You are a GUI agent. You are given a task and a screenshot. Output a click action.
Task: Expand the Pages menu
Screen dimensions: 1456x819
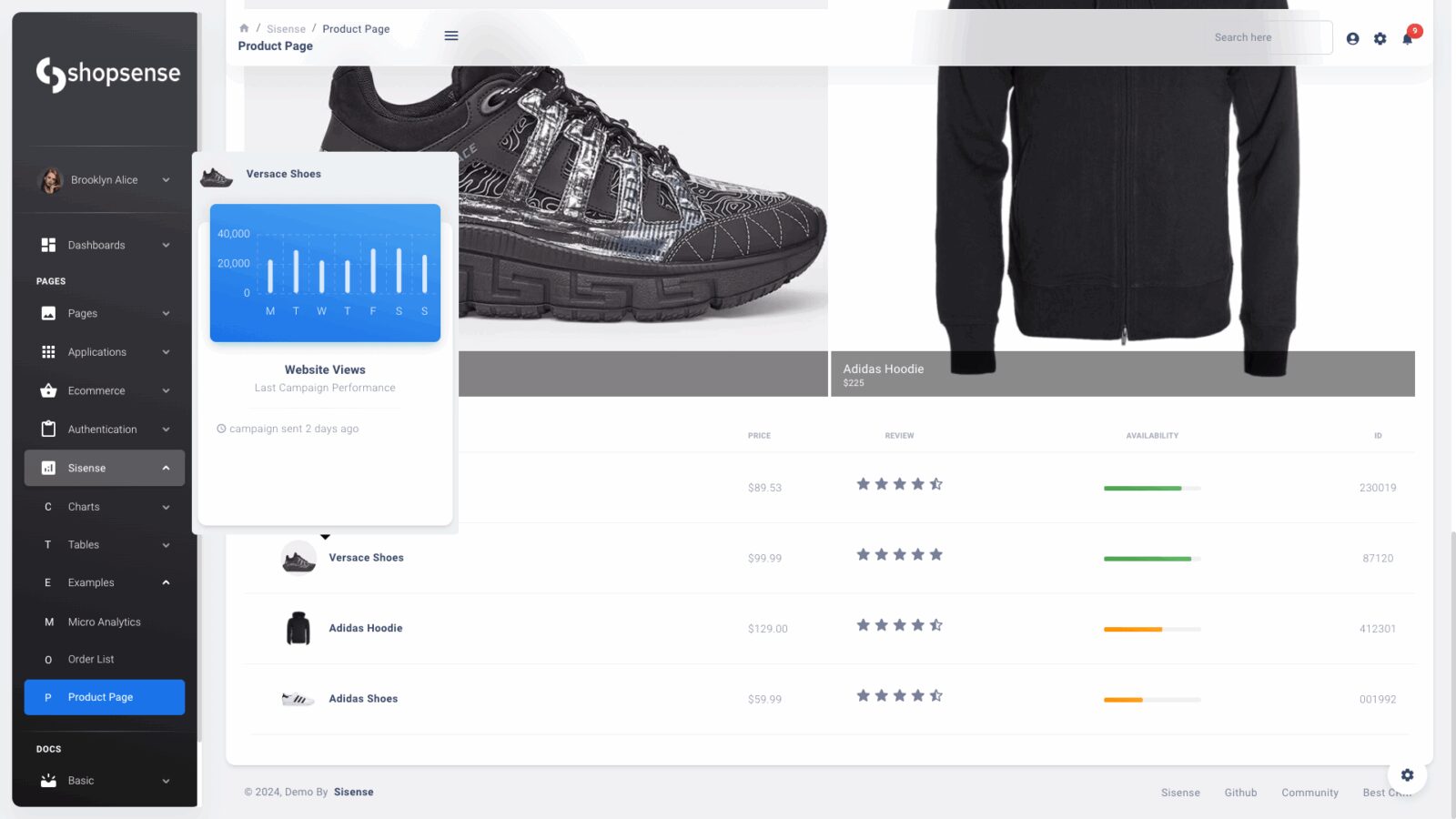point(166,313)
